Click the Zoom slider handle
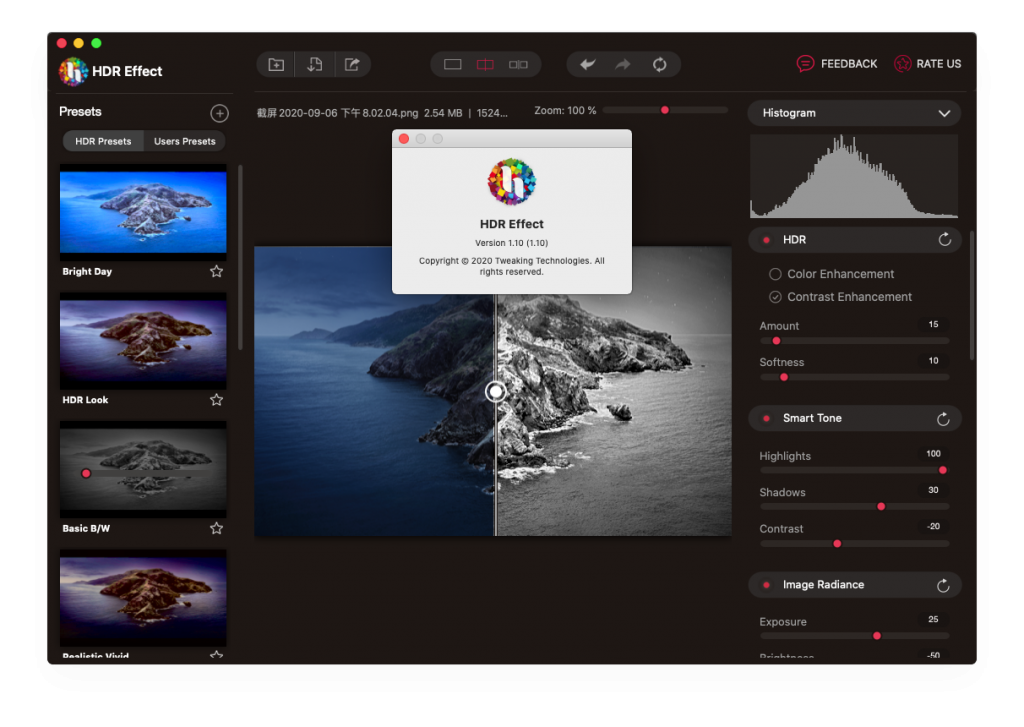This screenshot has height=727, width=1024. click(665, 110)
